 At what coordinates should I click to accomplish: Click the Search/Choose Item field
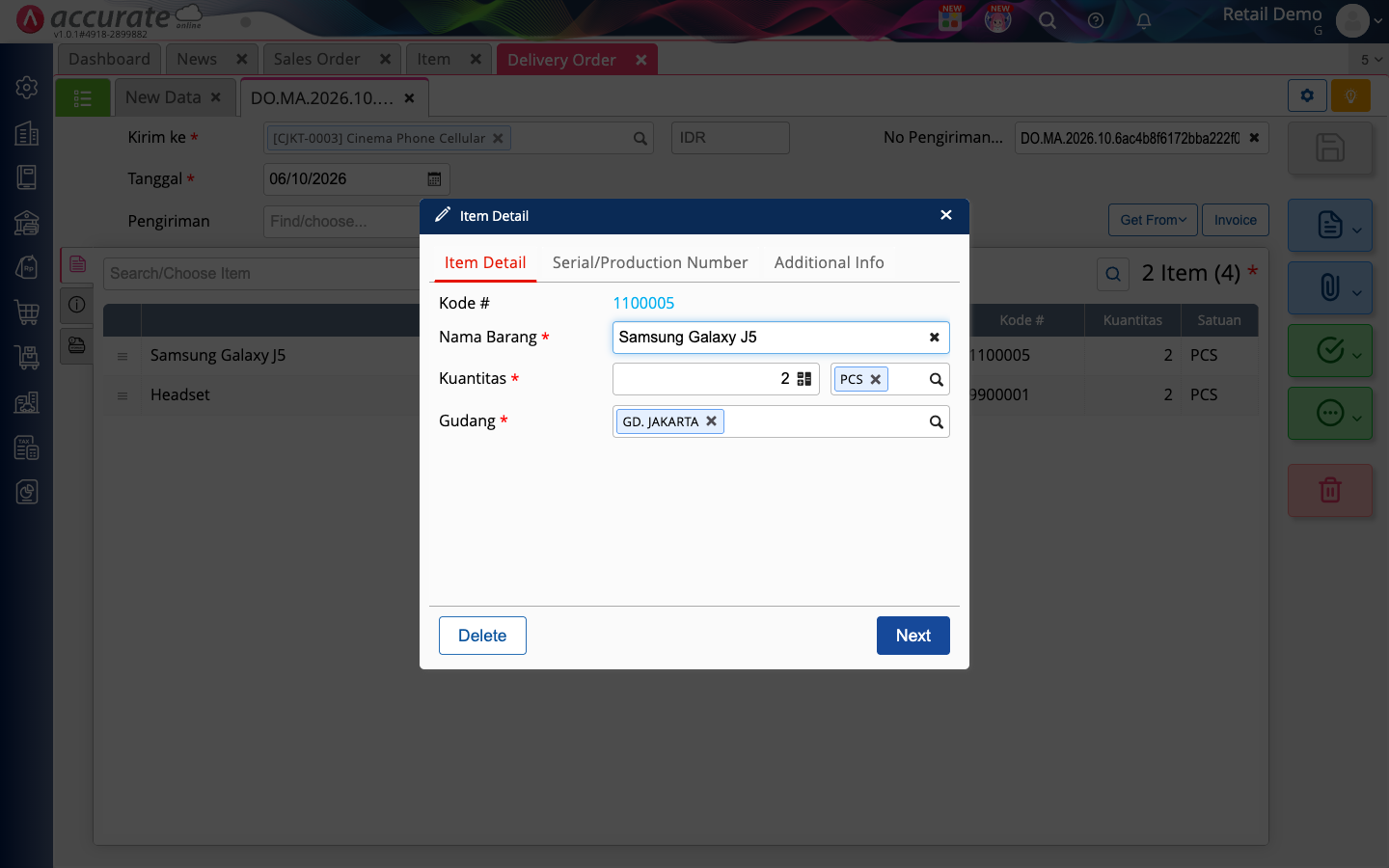click(x=261, y=274)
